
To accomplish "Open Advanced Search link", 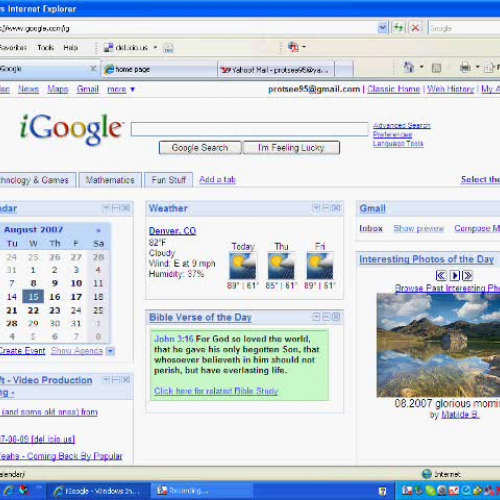I will click(x=402, y=125).
